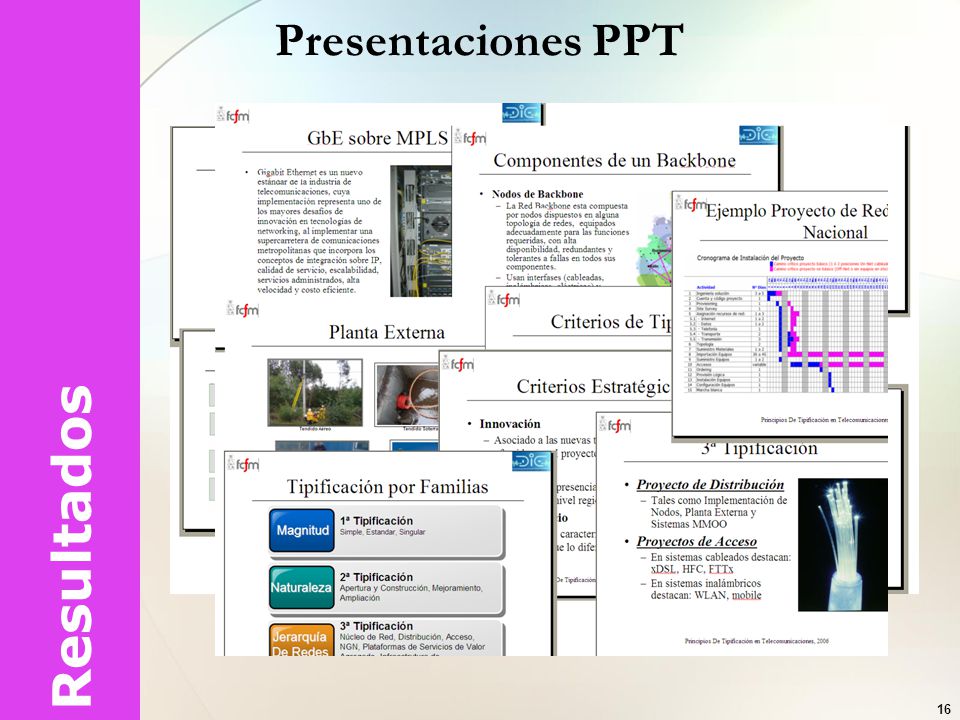Click the Innovación bullet

[x=510, y=424]
